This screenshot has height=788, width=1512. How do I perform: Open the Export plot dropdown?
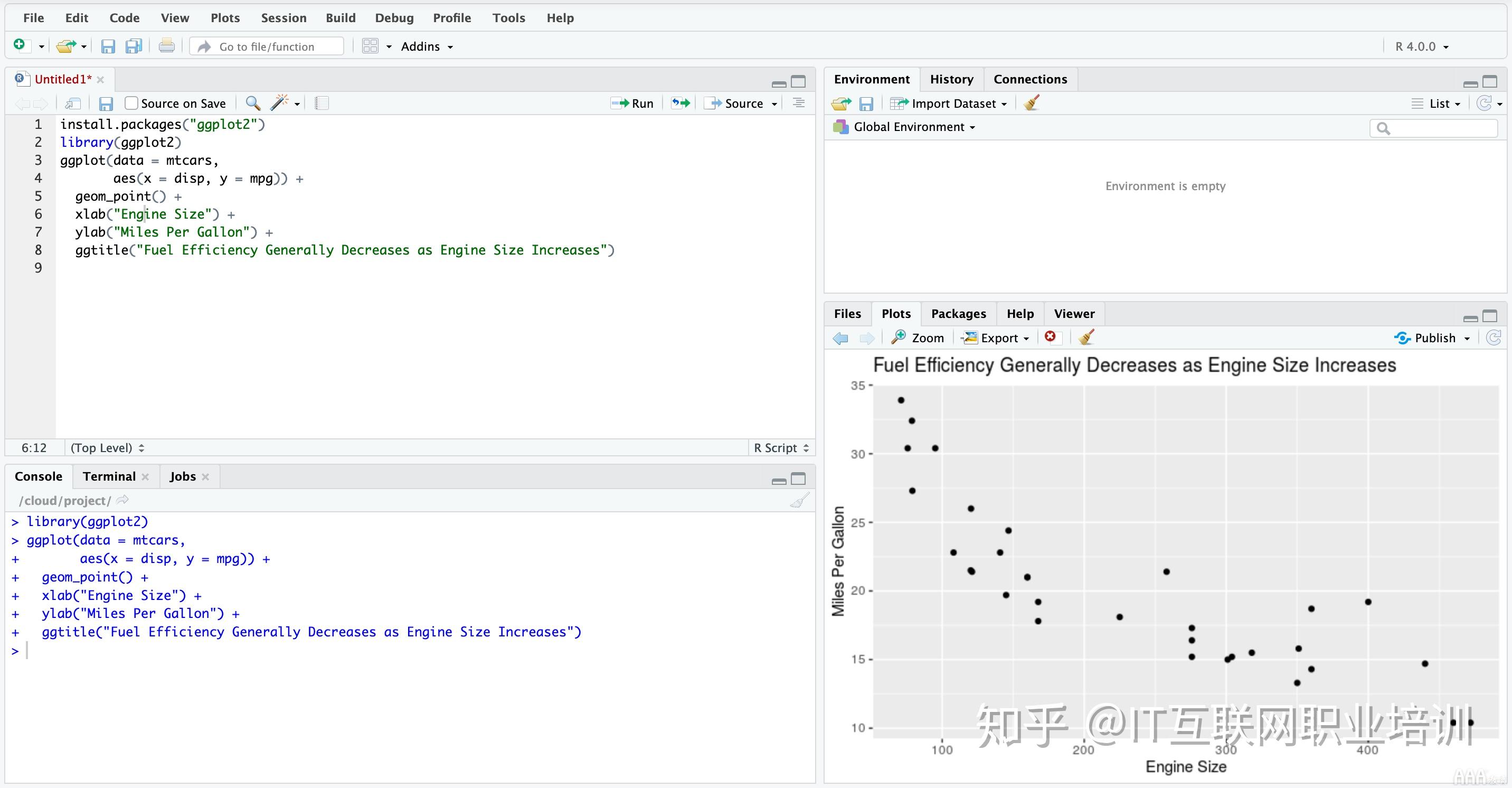coord(996,337)
